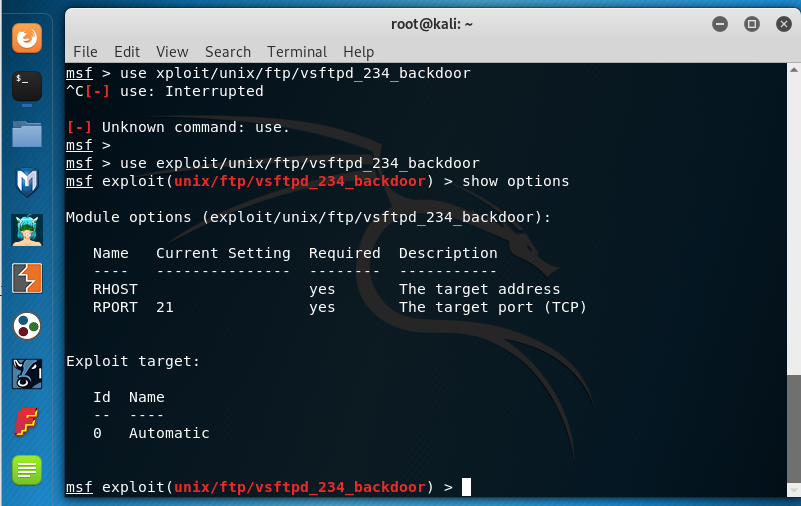Open the Search menu

click(228, 52)
